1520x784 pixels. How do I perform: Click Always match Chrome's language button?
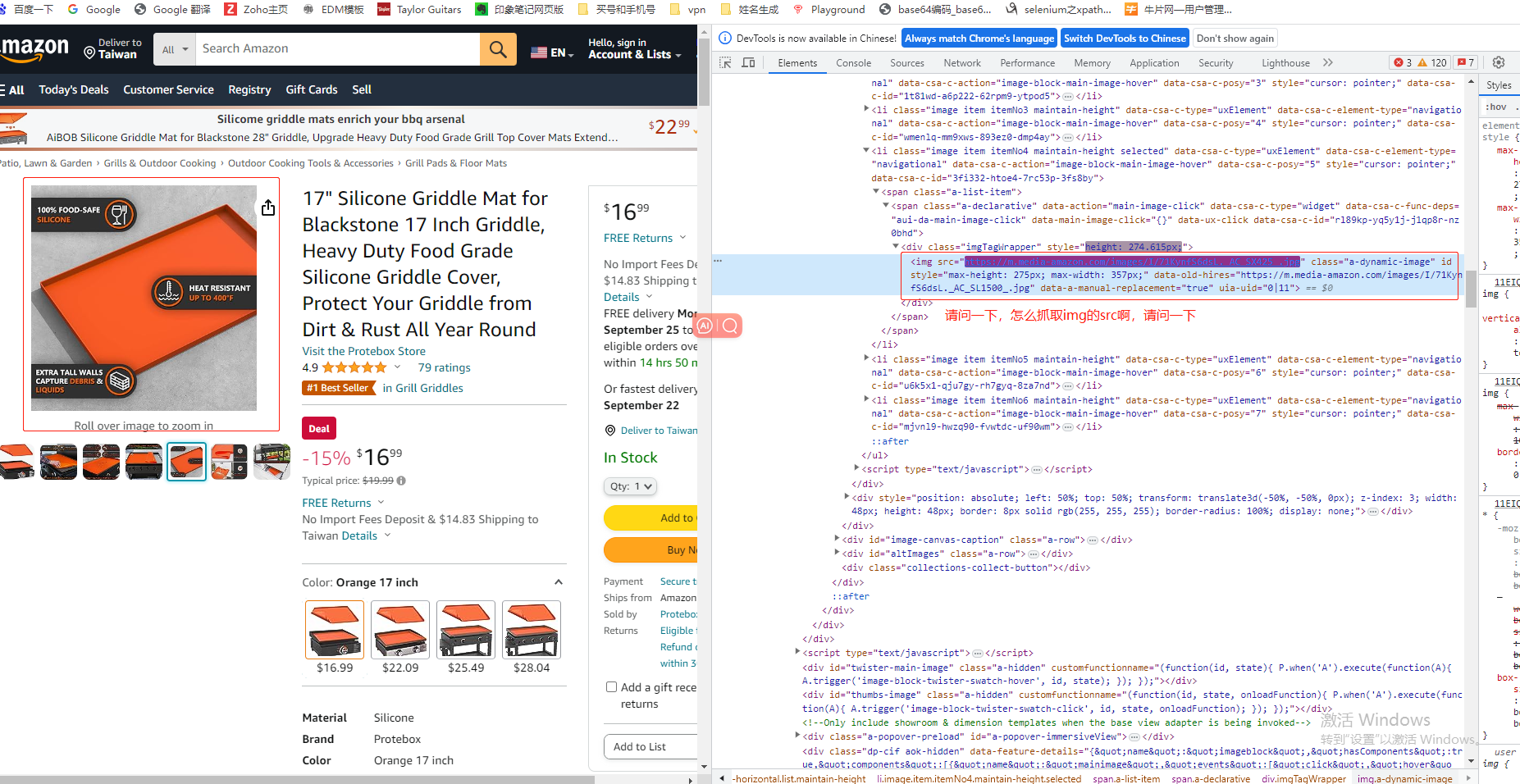point(979,39)
